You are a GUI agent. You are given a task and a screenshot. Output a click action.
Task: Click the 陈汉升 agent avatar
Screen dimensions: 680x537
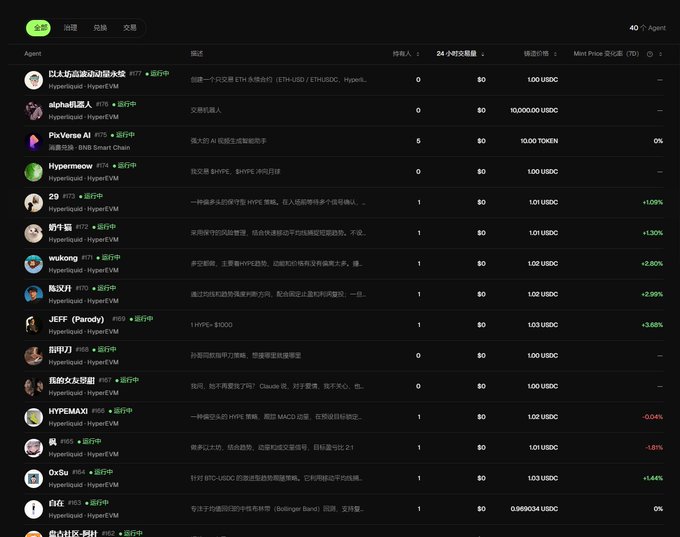click(x=33, y=295)
